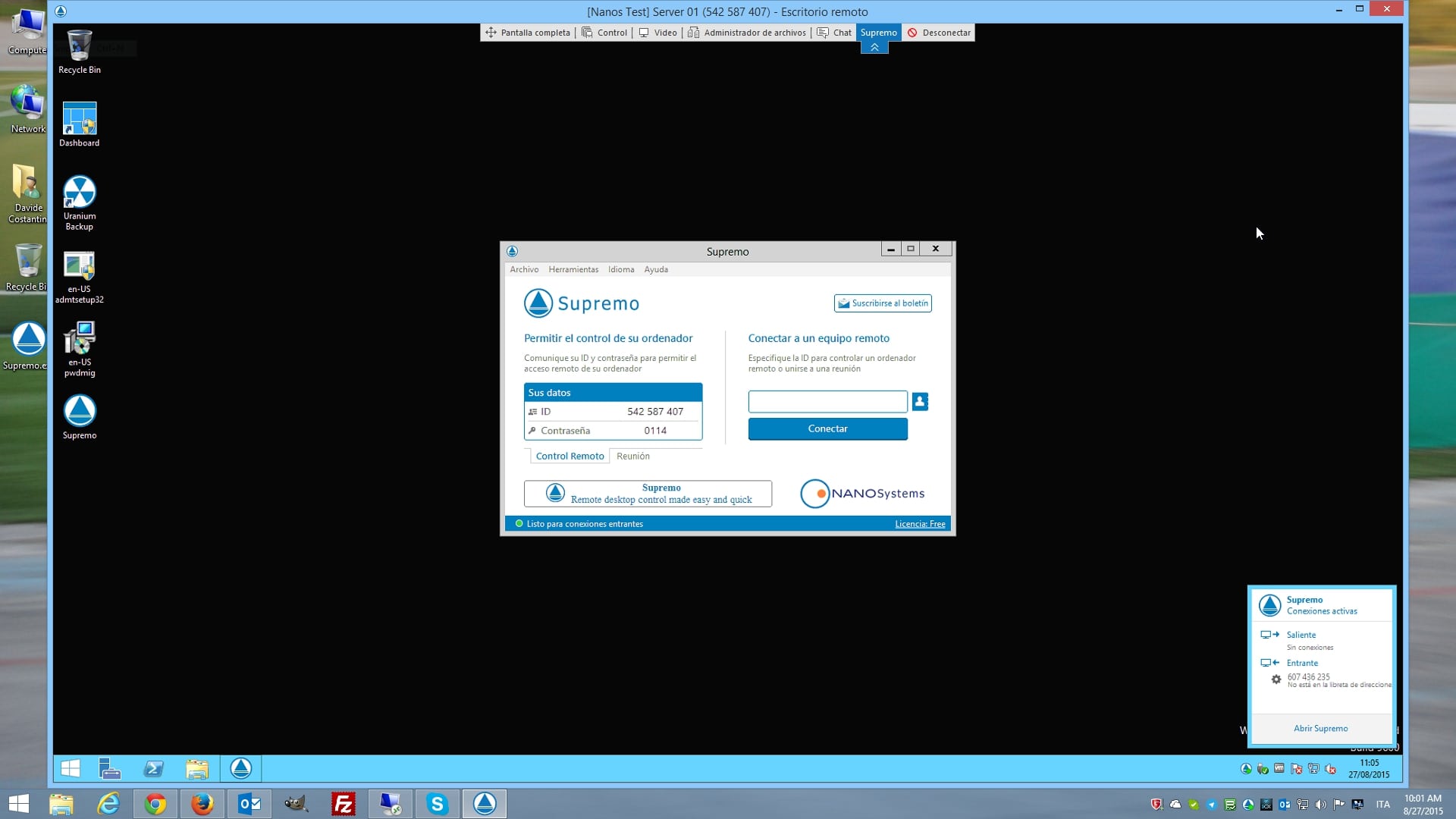
Task: Click local ITA language indicator
Action: coord(1382,805)
